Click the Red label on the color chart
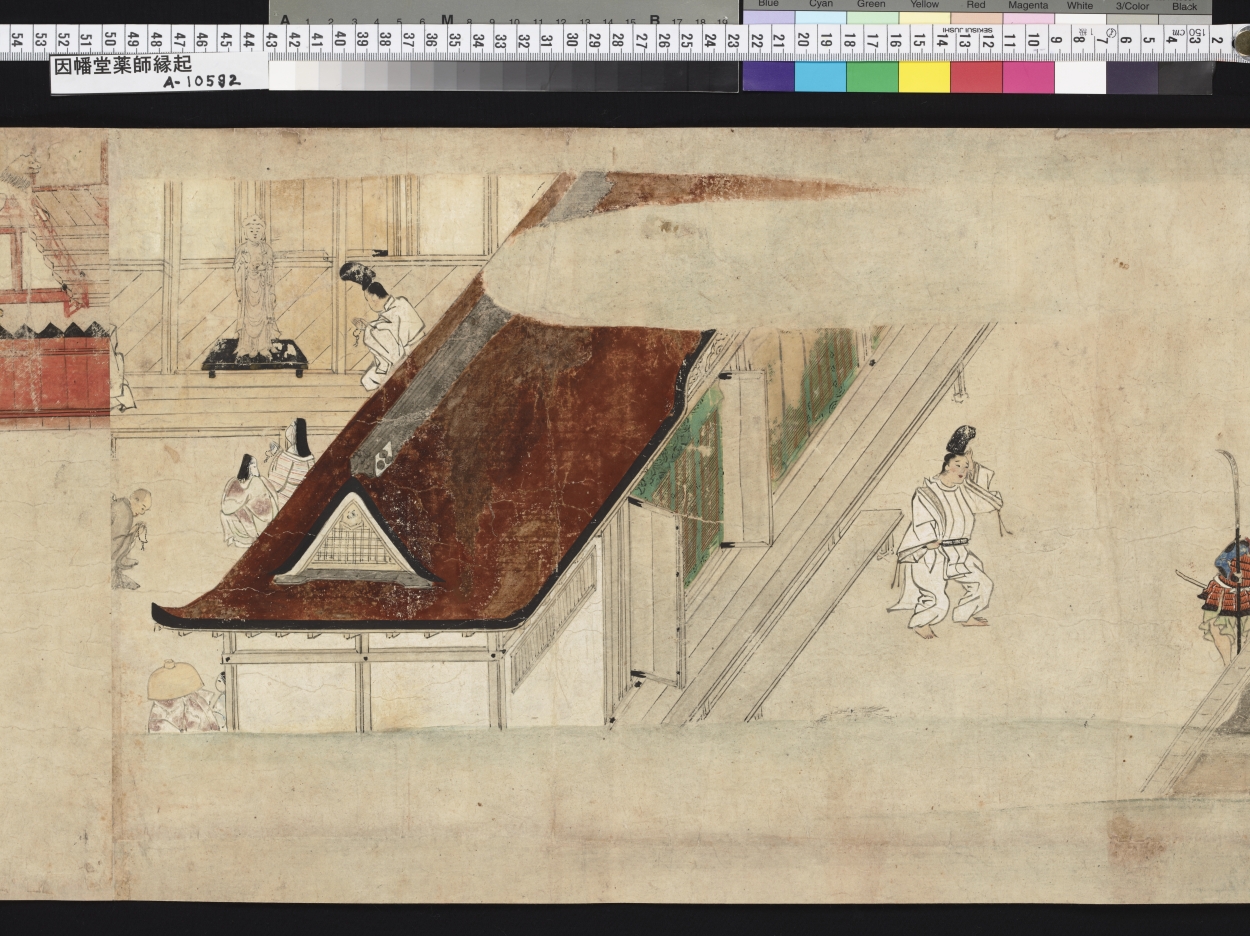Viewport: 1250px width, 936px height. click(x=976, y=5)
